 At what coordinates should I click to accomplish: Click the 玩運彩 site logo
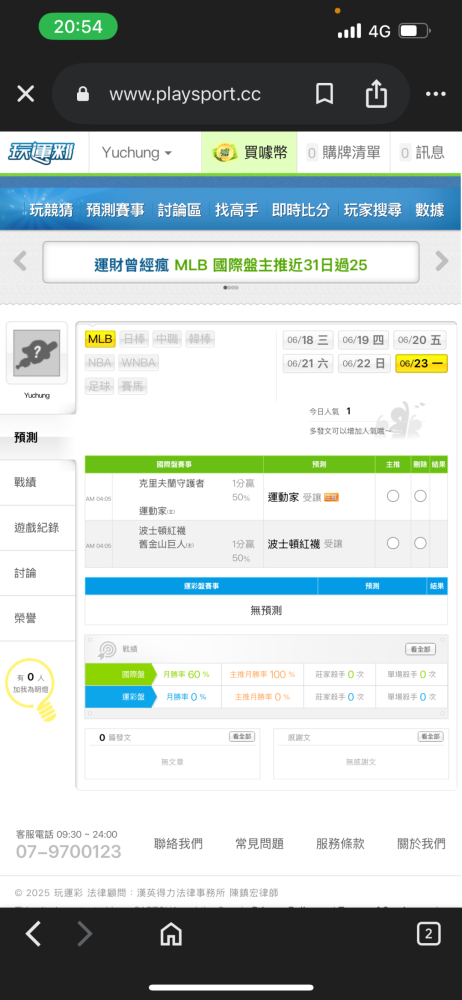point(41,152)
